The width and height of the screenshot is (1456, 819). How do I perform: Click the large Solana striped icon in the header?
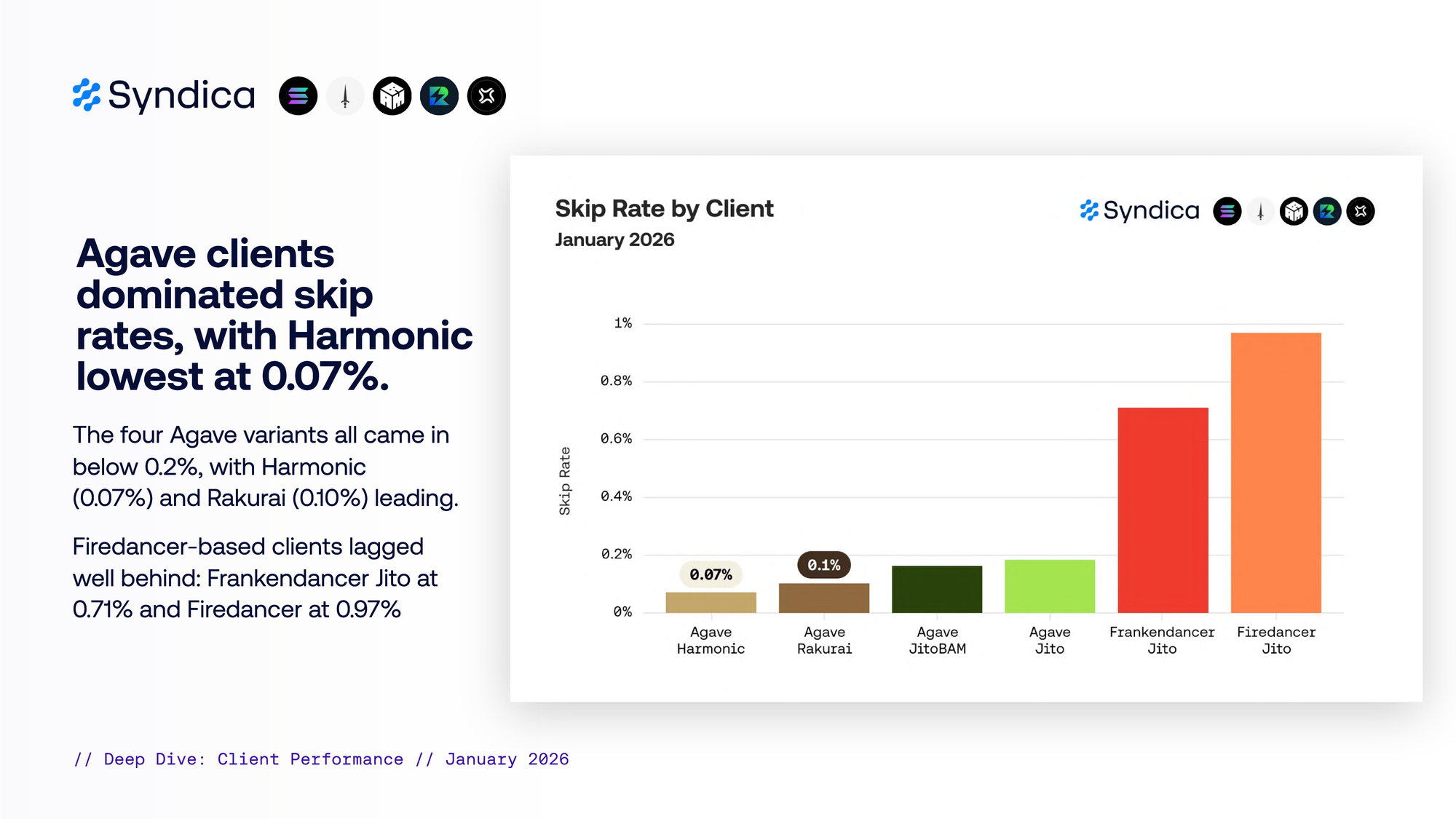click(x=298, y=96)
